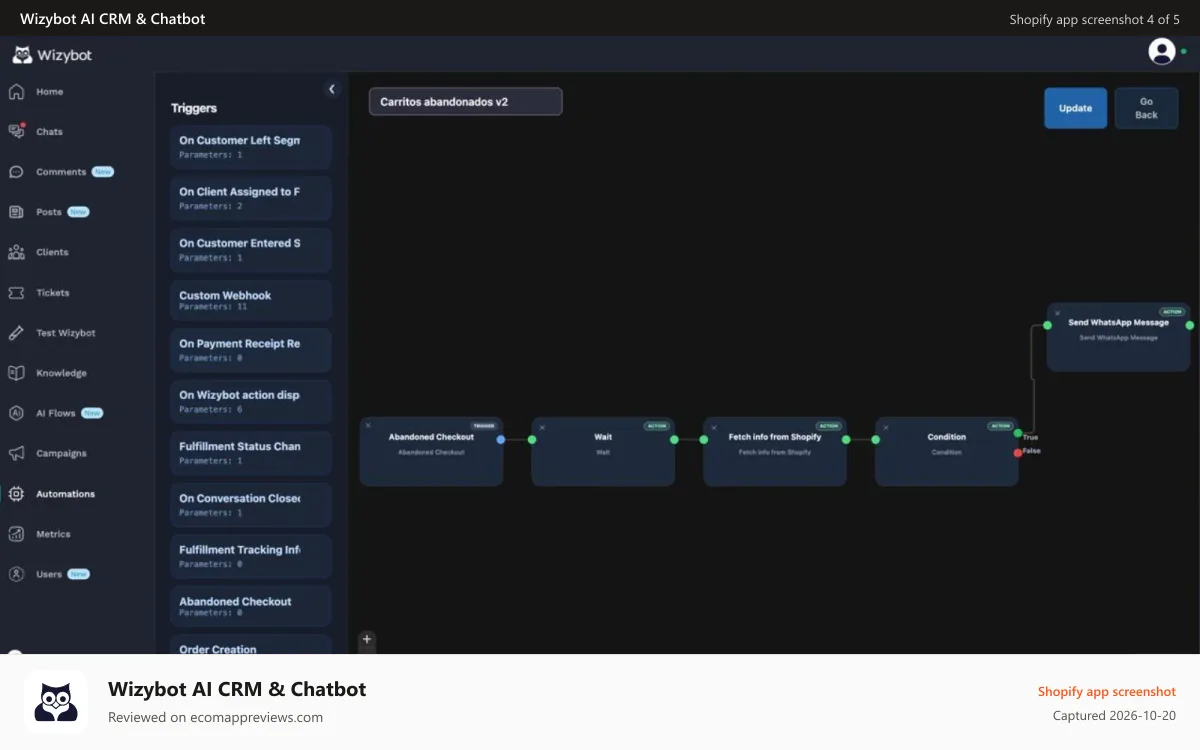Click the Test Wizybot pencil icon
The width and height of the screenshot is (1200, 750).
pos(16,333)
